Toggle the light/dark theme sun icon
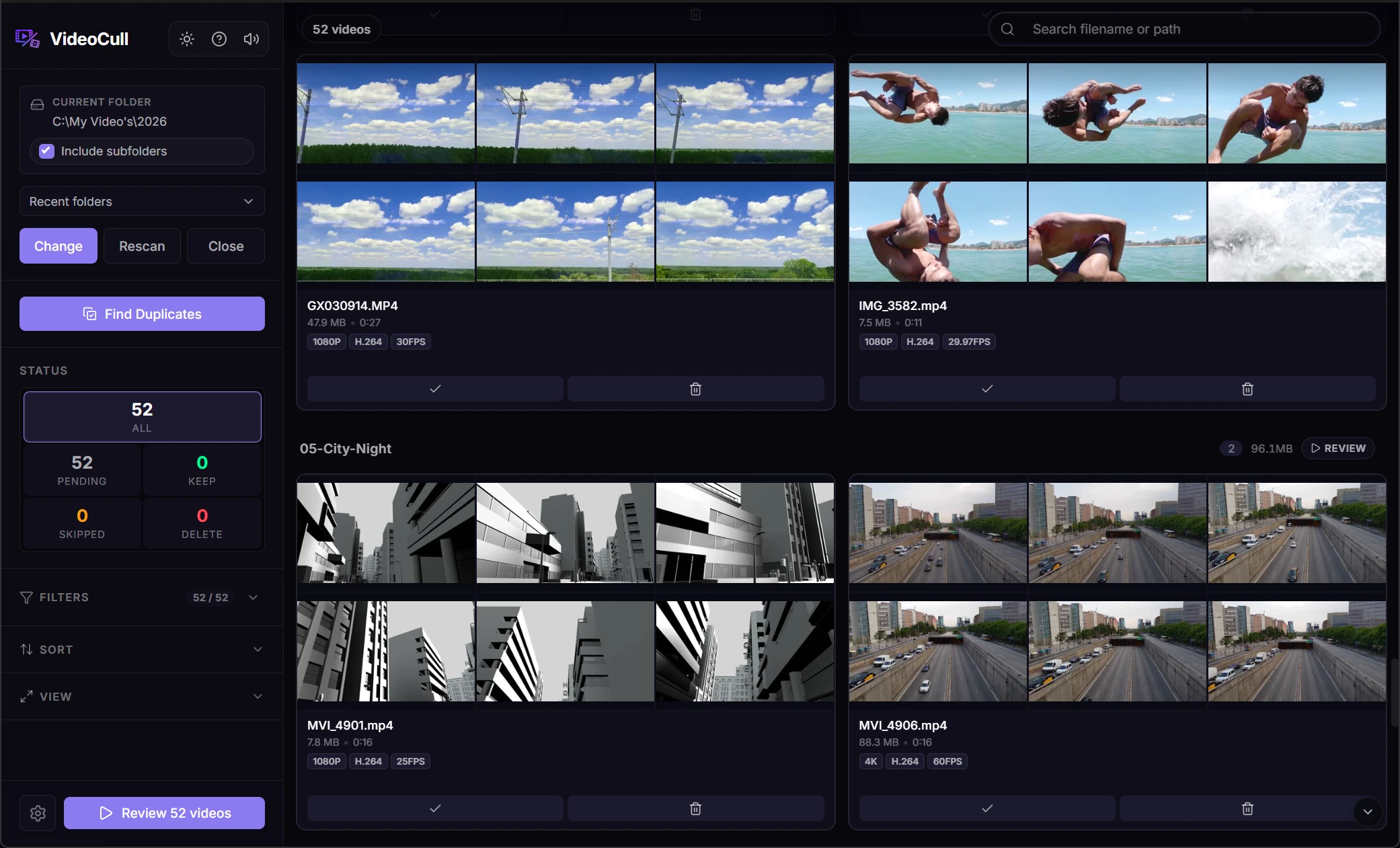Image resolution: width=1400 pixels, height=848 pixels. [187, 39]
